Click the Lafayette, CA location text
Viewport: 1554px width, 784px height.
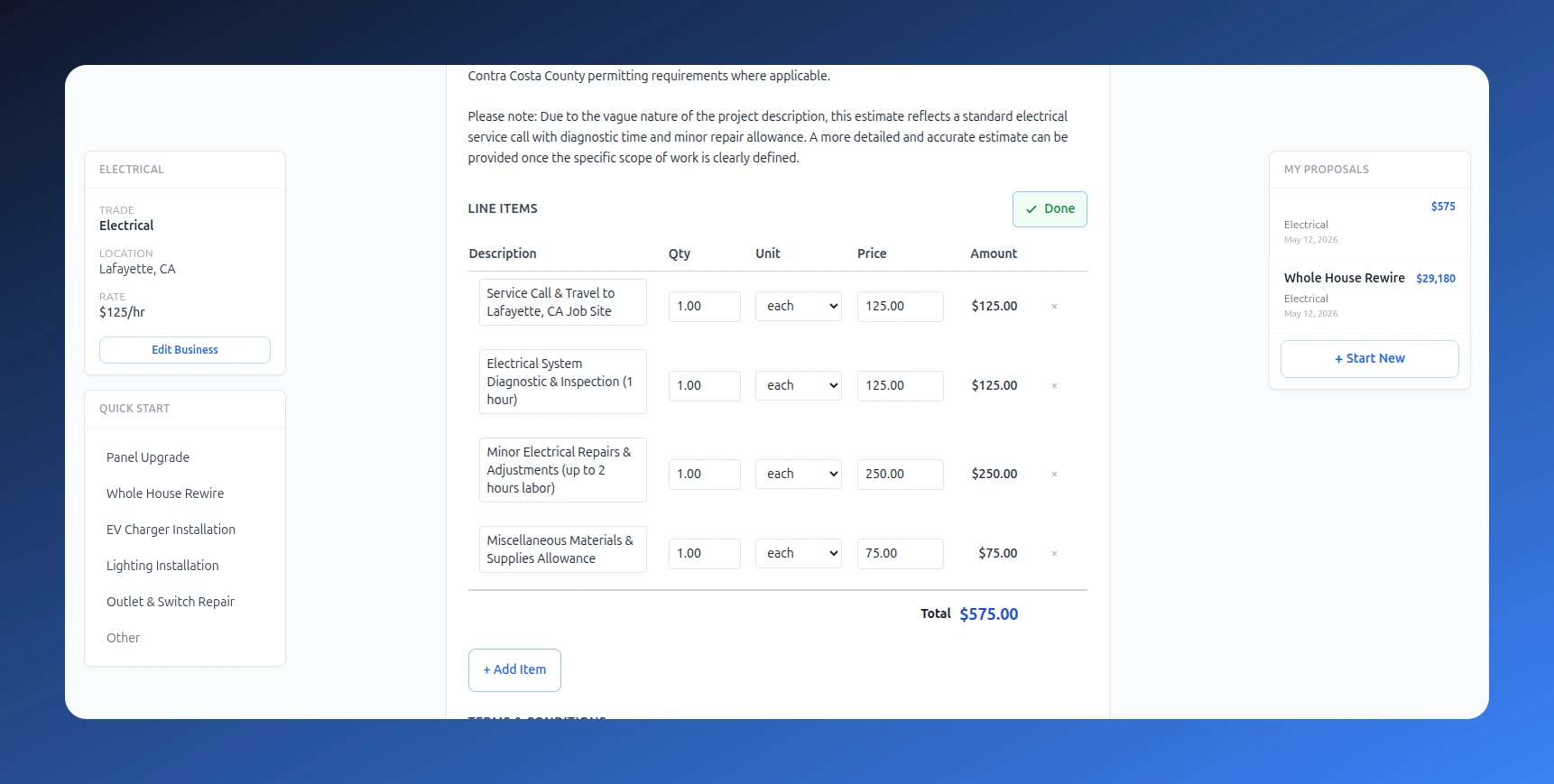coord(137,269)
